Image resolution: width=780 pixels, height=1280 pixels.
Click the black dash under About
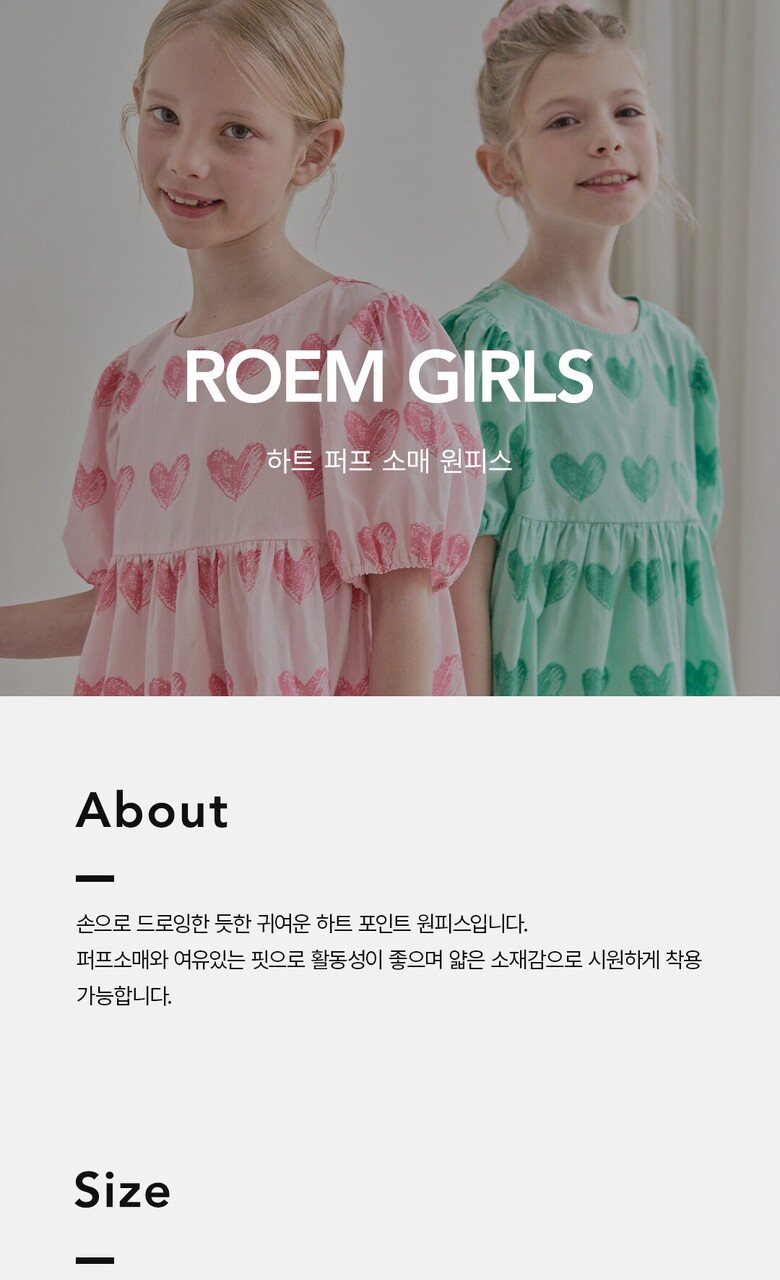tap(95, 879)
